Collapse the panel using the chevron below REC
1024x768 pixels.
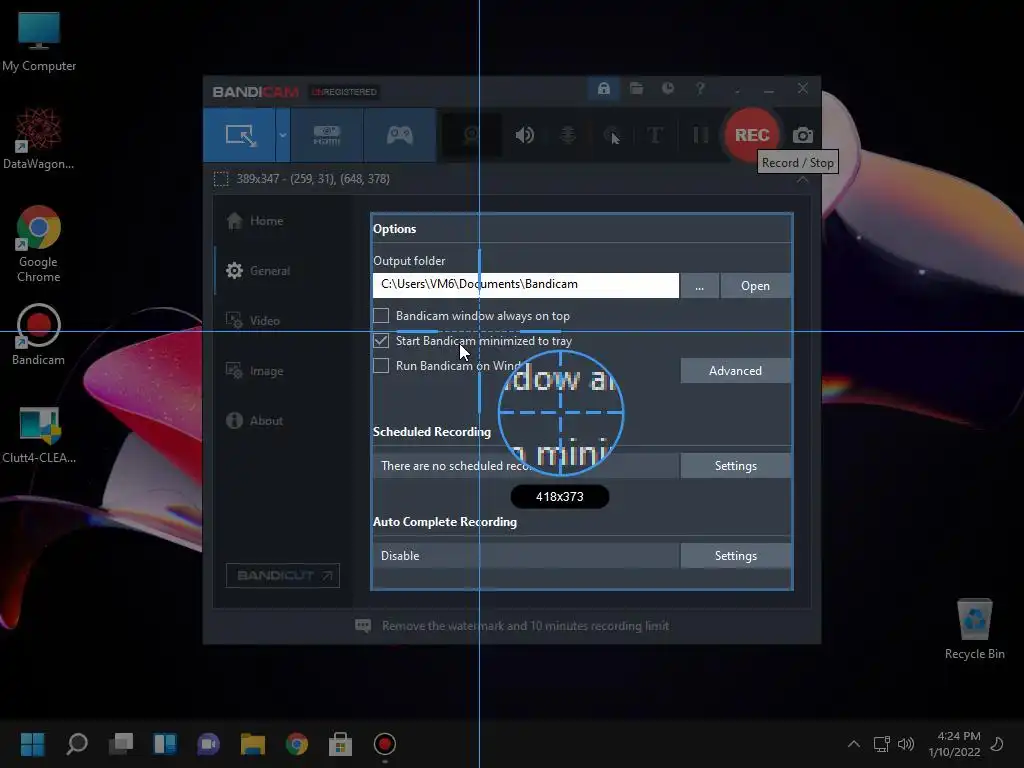[x=803, y=180]
